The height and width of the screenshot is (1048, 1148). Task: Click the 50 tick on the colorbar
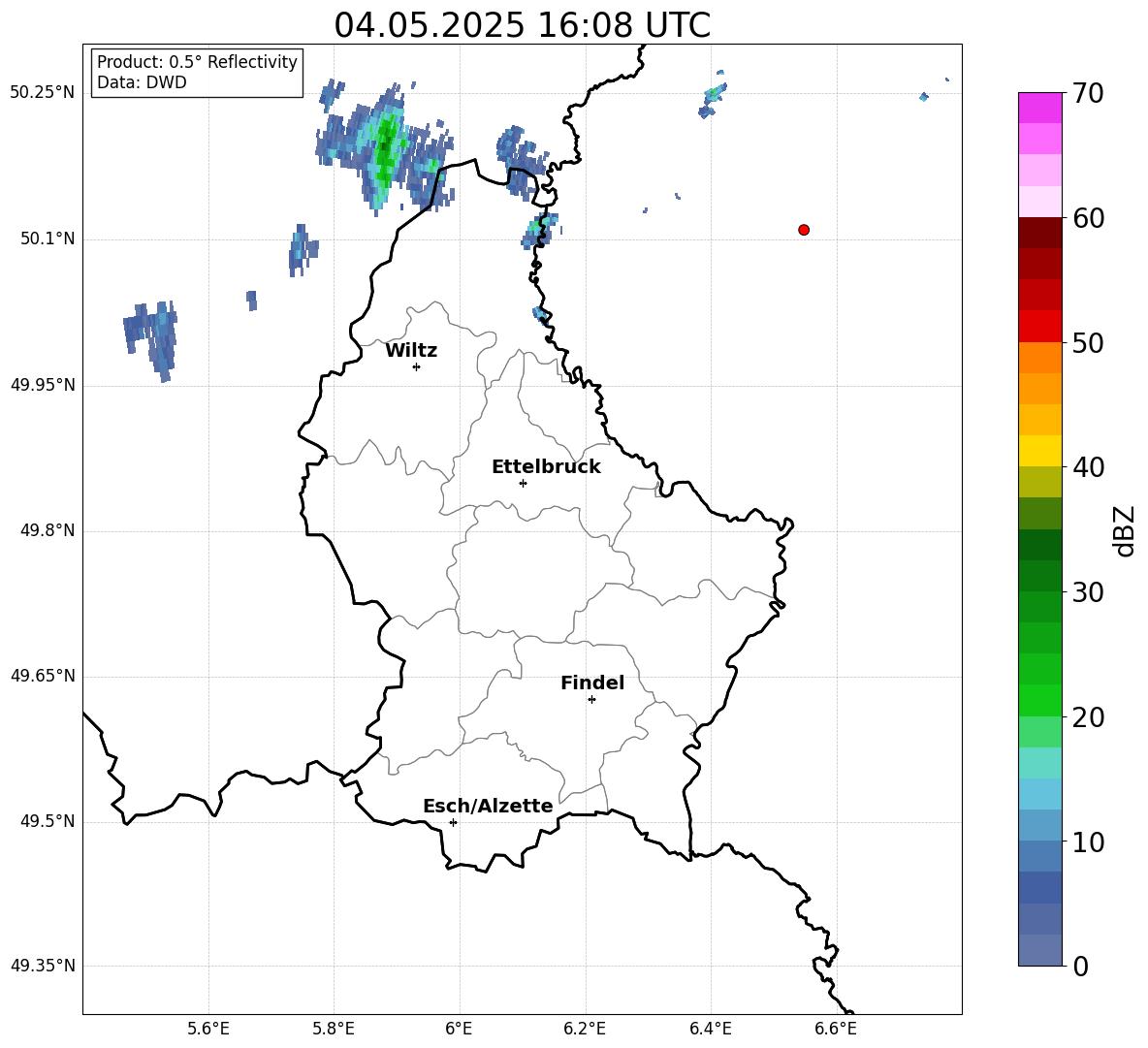1088,342
